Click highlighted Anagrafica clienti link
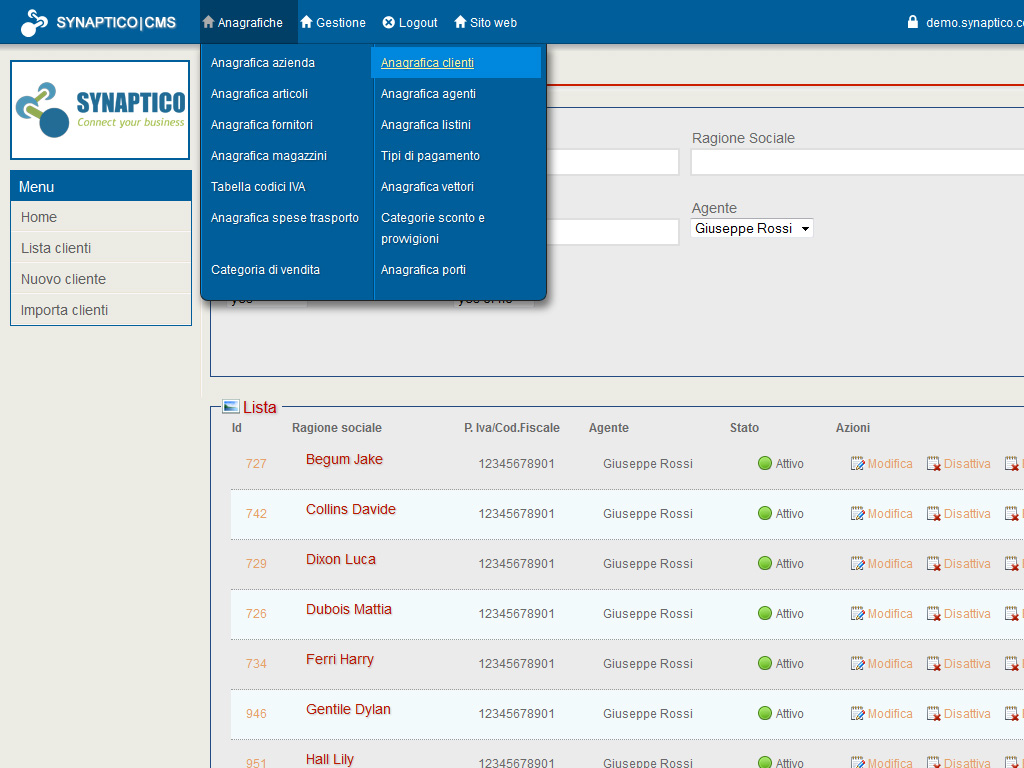The width and height of the screenshot is (1024, 768). pyautogui.click(x=427, y=63)
